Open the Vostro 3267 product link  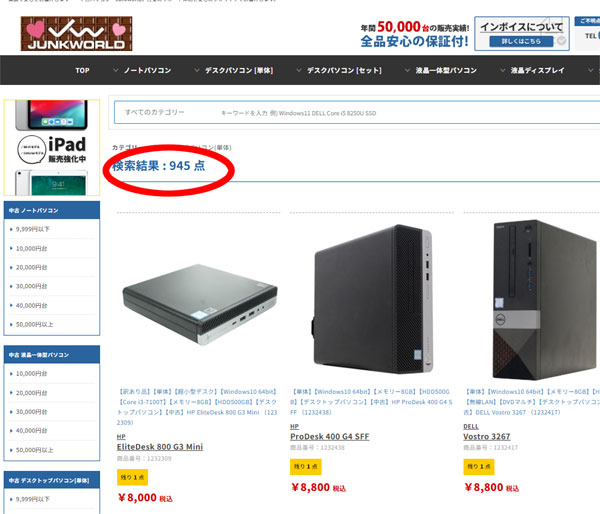click(x=486, y=437)
